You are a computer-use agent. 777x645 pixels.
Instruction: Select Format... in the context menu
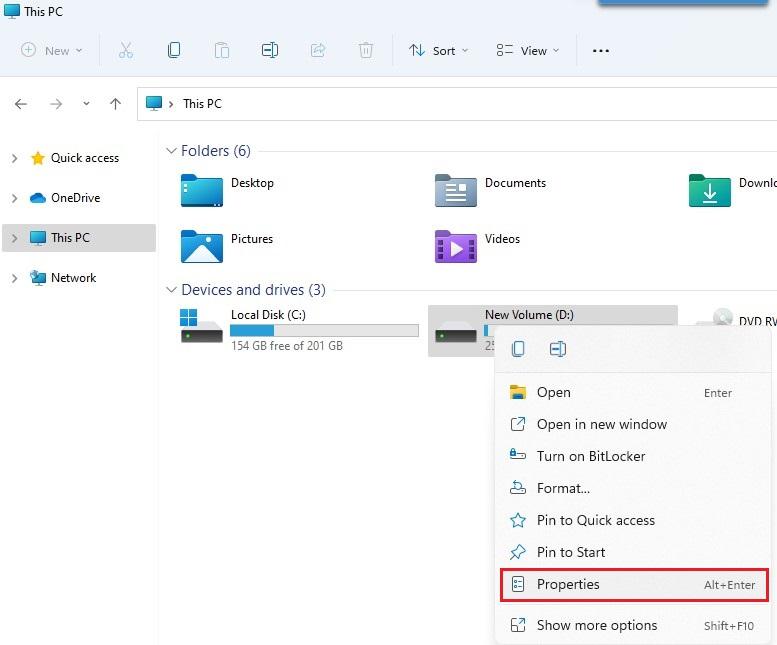pos(562,488)
